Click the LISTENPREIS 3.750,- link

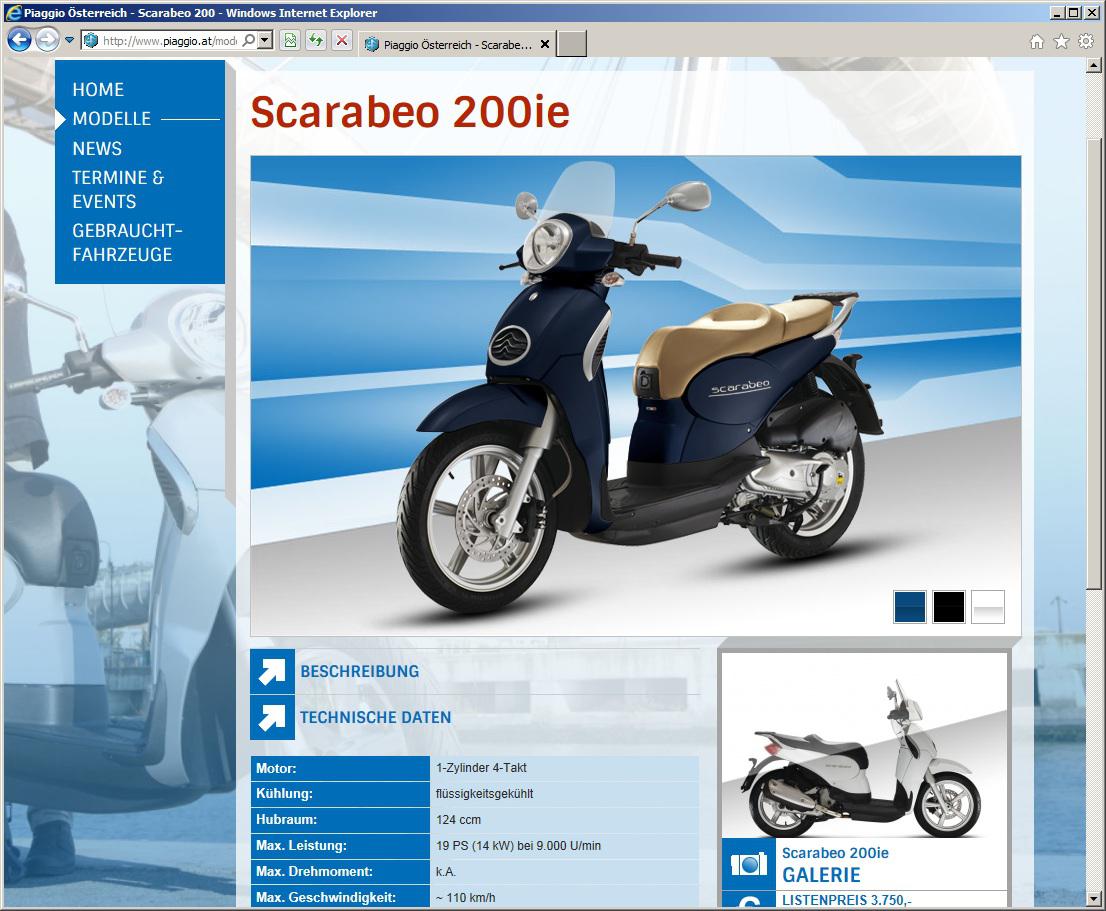846,900
